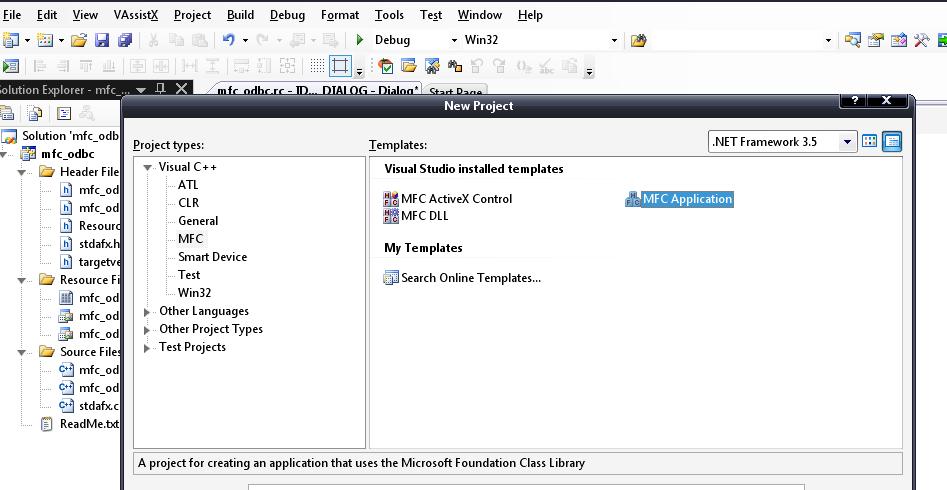Viewport: 947px width, 490px height.
Task: Pin the Solution Explorer with auto-hide icon
Action: point(161,89)
